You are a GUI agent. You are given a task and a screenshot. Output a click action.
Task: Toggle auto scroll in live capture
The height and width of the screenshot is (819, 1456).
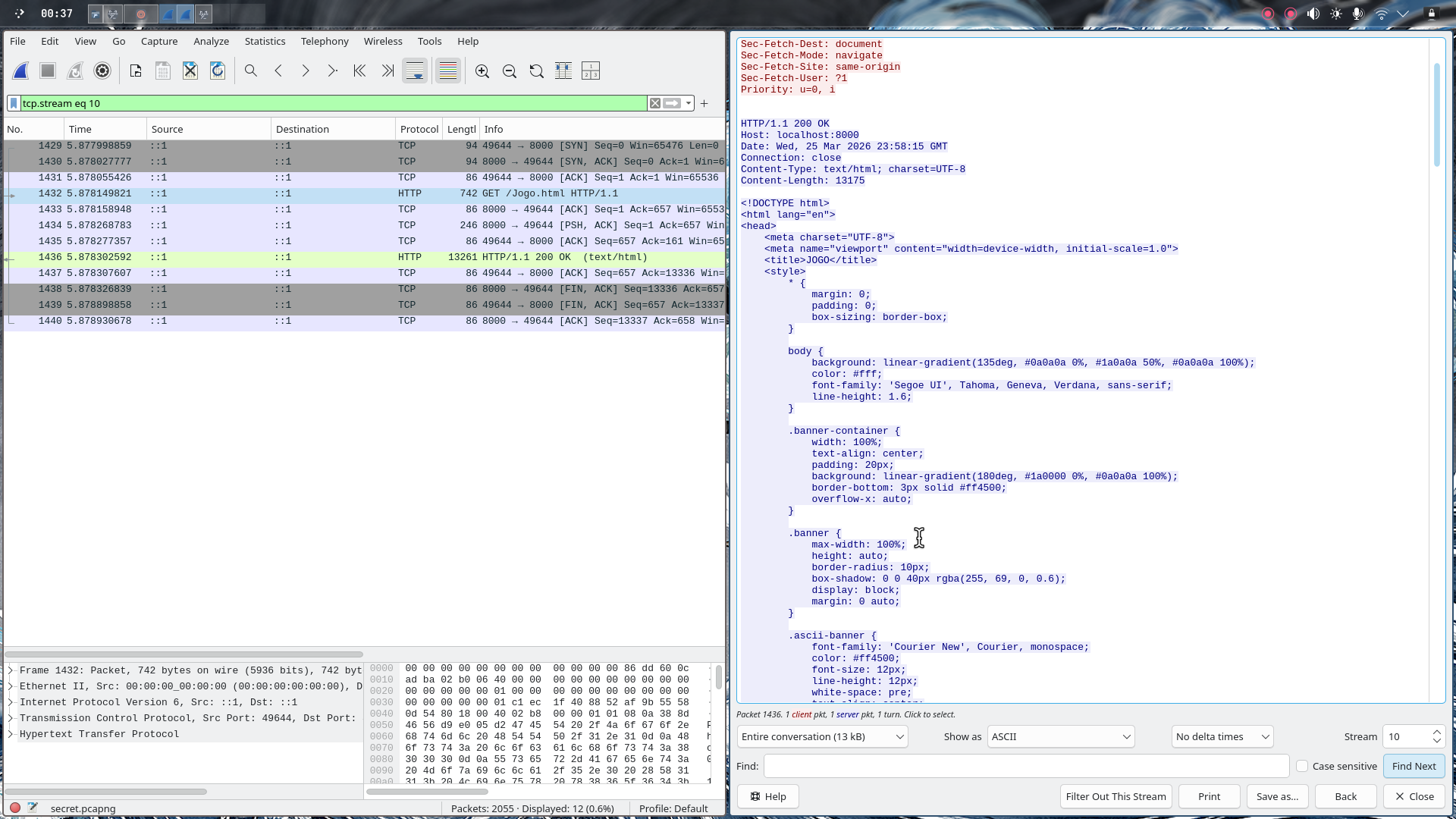414,71
